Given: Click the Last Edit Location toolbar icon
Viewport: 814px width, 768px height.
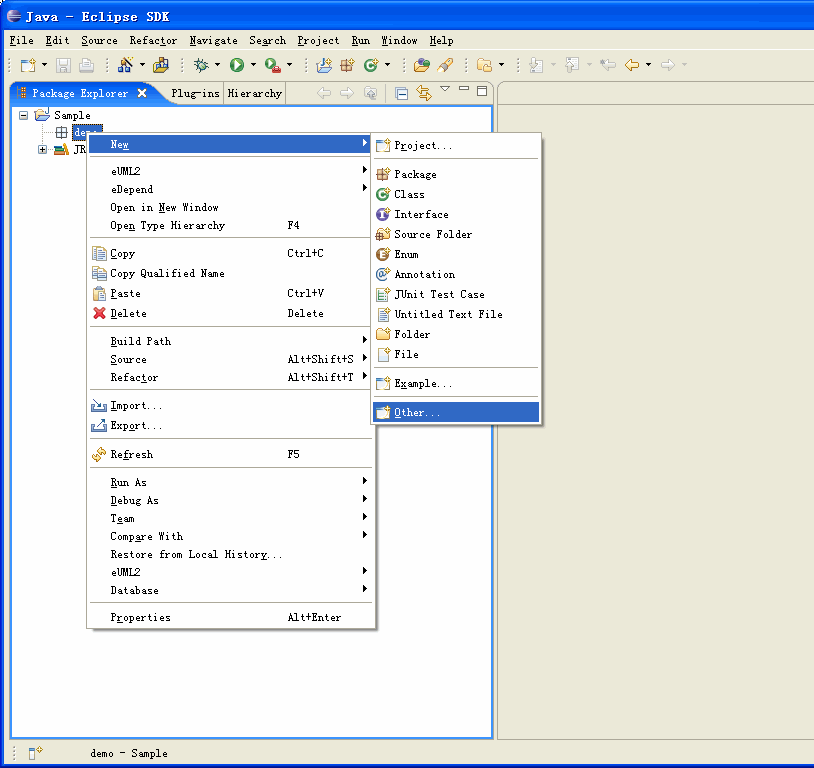Looking at the screenshot, I should click(x=608, y=65).
